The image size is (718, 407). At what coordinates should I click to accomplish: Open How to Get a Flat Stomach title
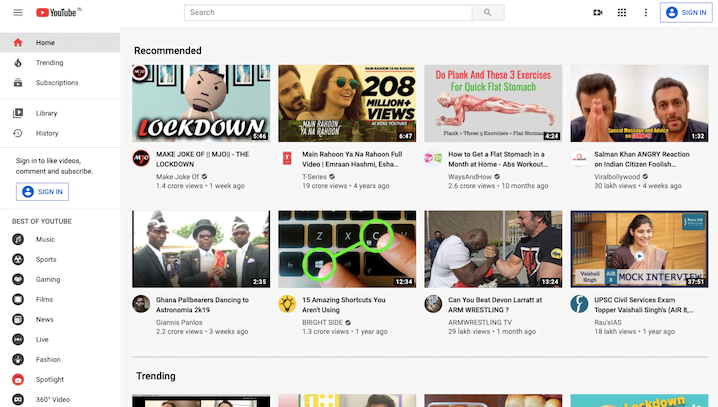498,159
